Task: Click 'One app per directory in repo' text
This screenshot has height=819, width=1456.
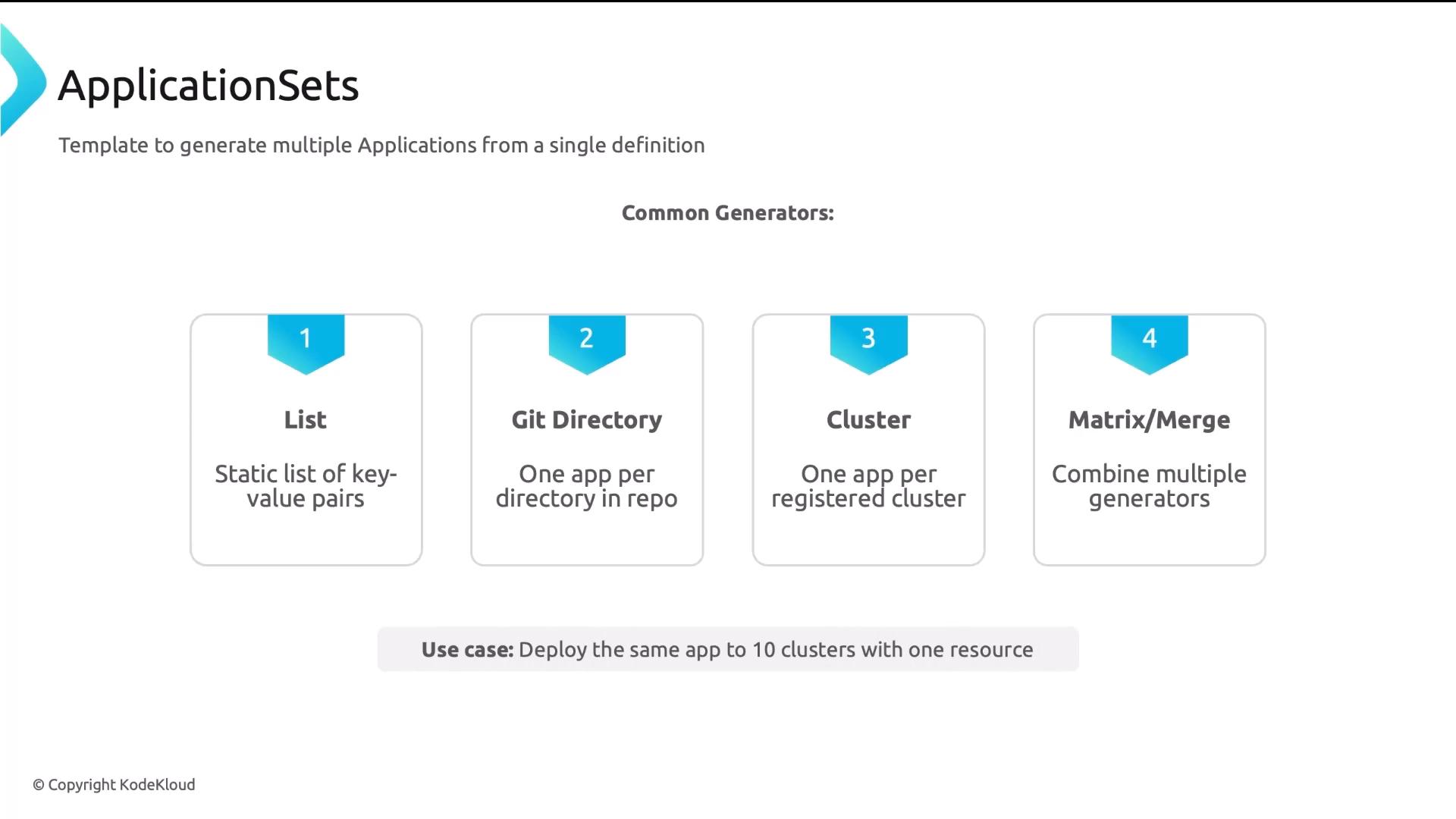Action: pos(587,486)
